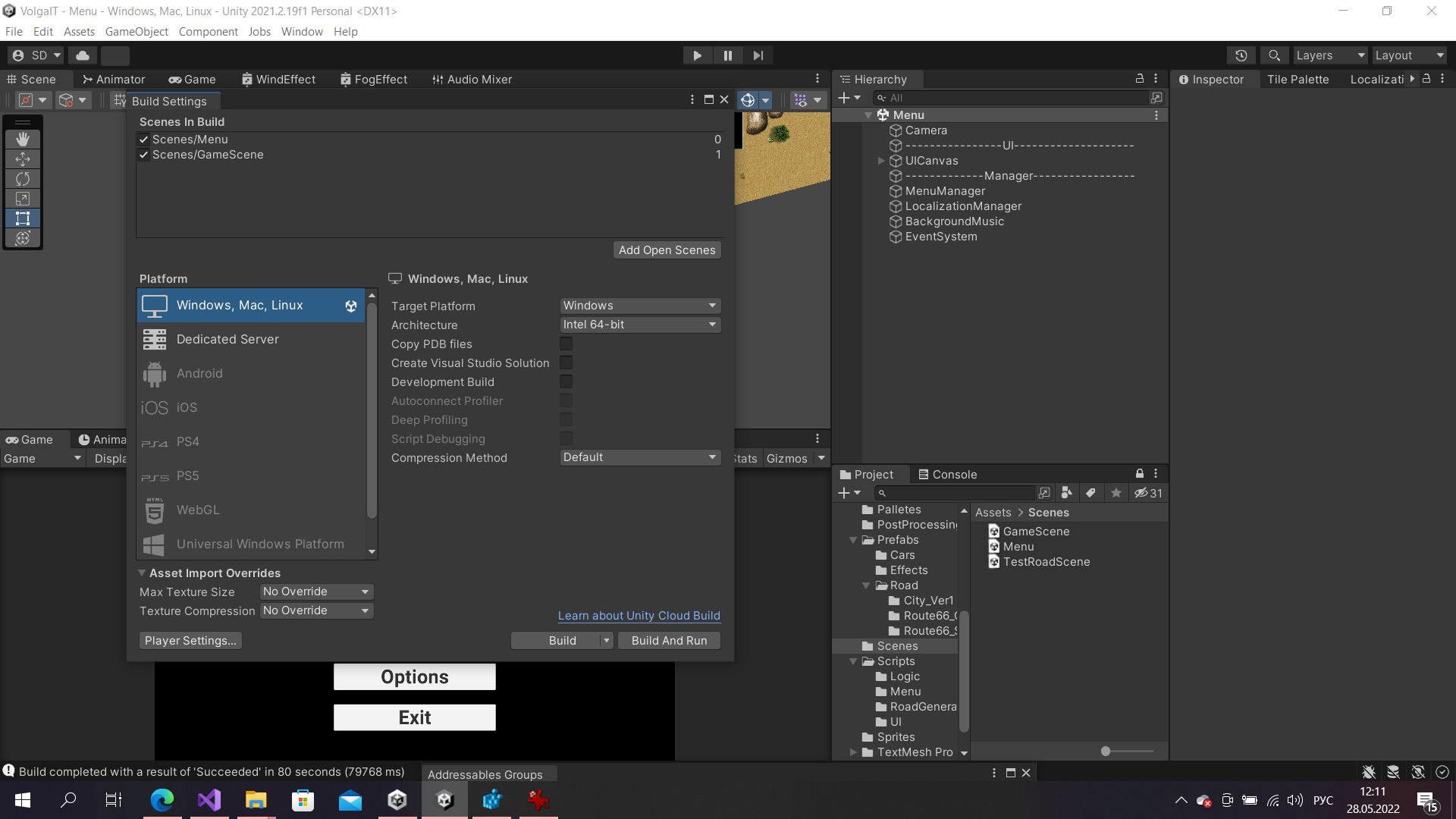Viewport: 1456px width, 819px height.
Task: Expand TextMesh Pro folder
Action: point(854,752)
